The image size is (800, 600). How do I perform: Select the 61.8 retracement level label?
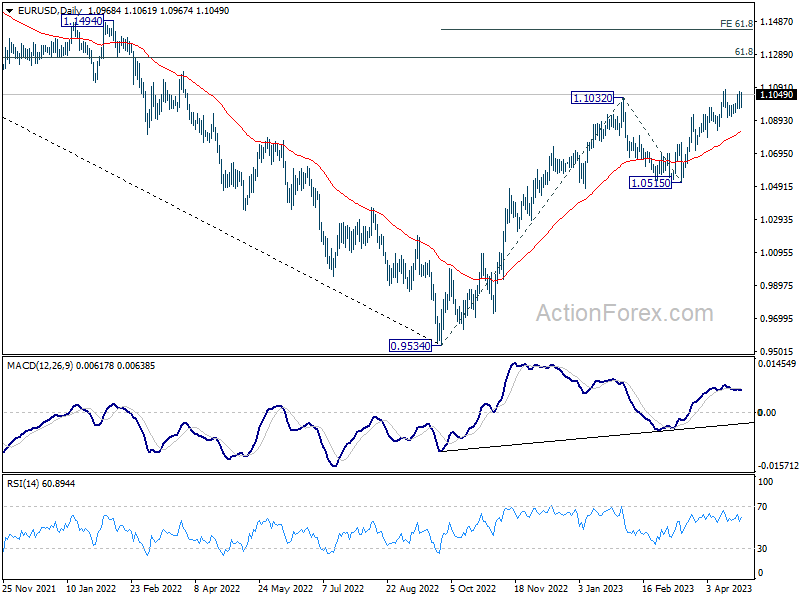coord(743,52)
